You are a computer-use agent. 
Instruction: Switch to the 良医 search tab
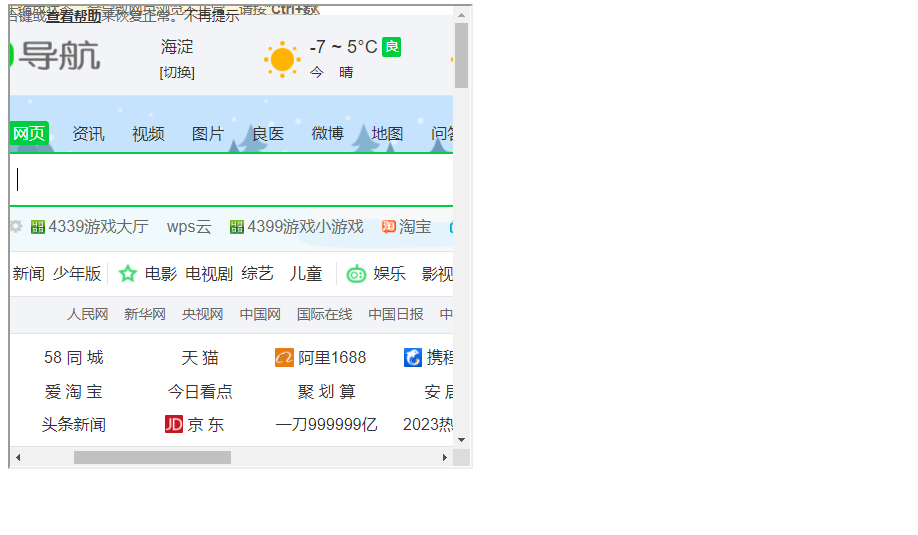[x=268, y=134]
